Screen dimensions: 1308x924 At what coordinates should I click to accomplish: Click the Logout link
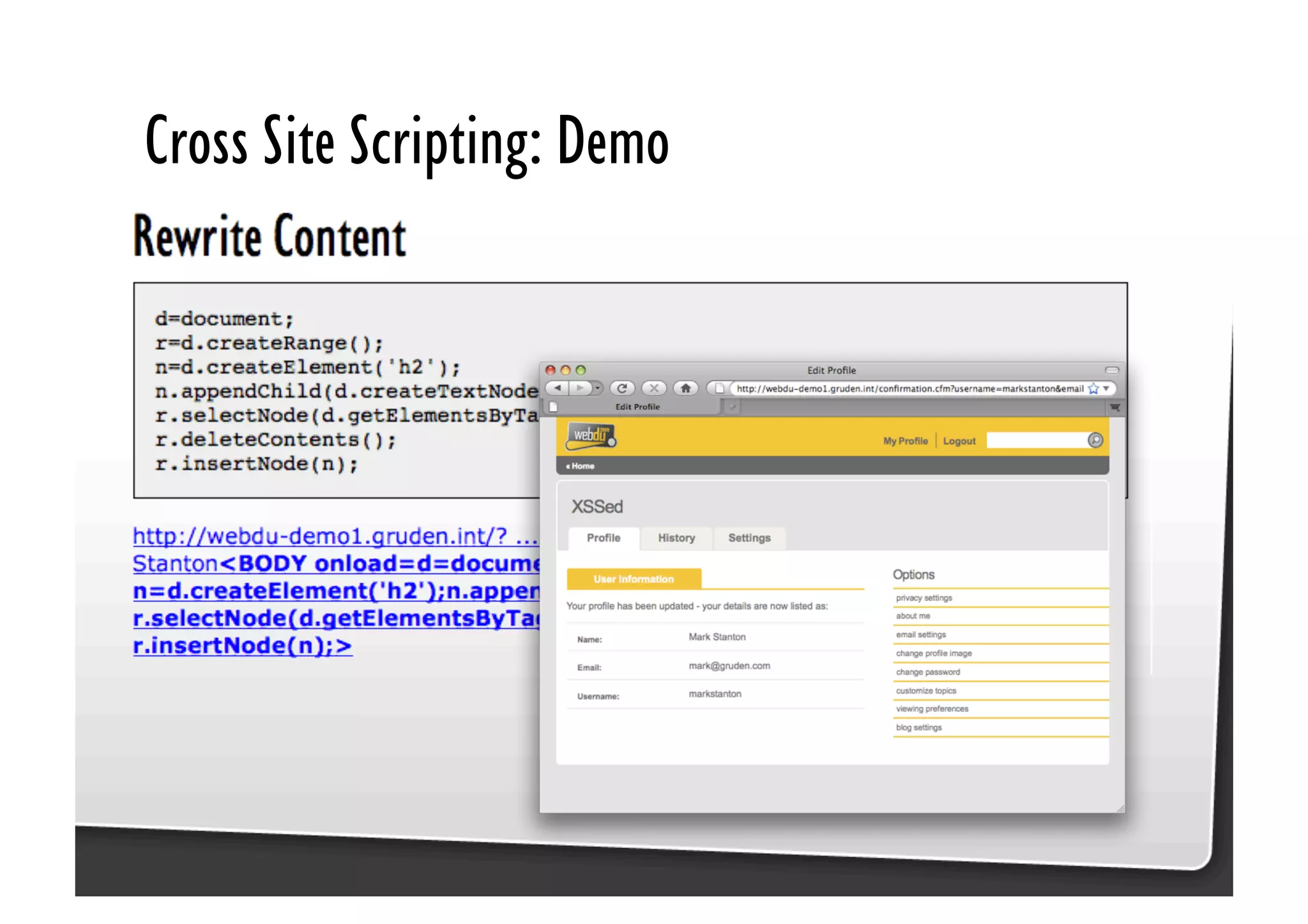click(959, 441)
